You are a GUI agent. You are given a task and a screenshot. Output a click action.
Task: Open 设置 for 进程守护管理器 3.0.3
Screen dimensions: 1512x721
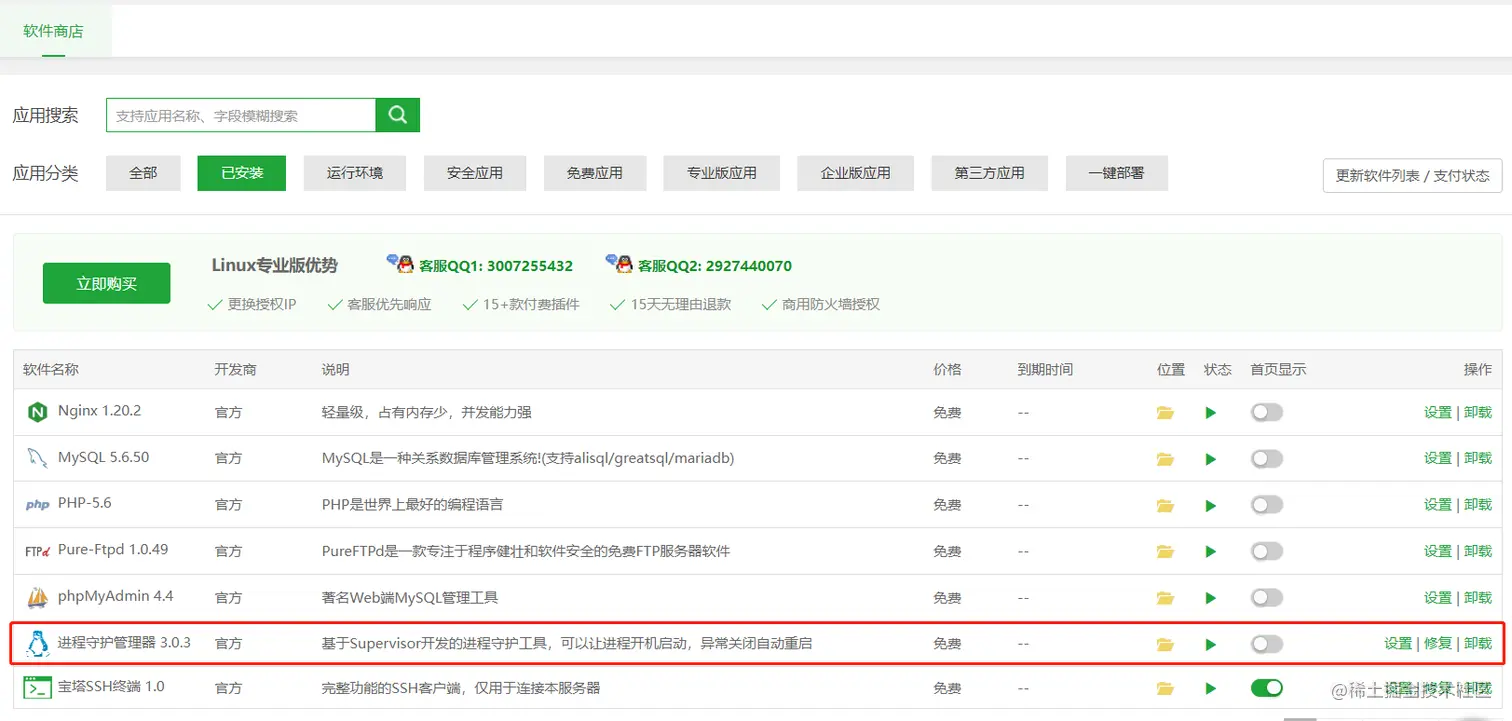pos(1398,644)
